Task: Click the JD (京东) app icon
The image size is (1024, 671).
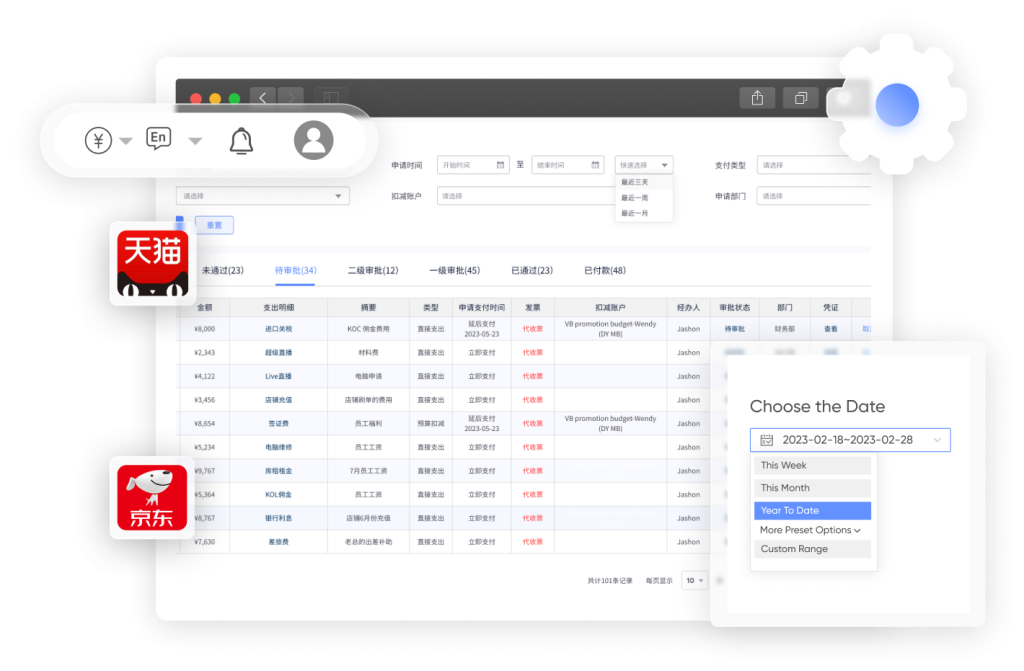Action: [x=151, y=497]
